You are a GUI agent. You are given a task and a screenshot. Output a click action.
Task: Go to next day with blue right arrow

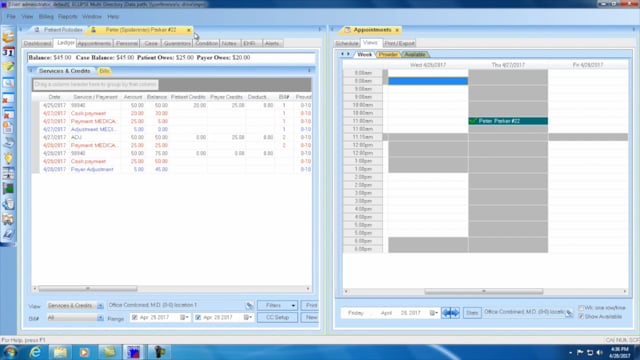(x=455, y=313)
